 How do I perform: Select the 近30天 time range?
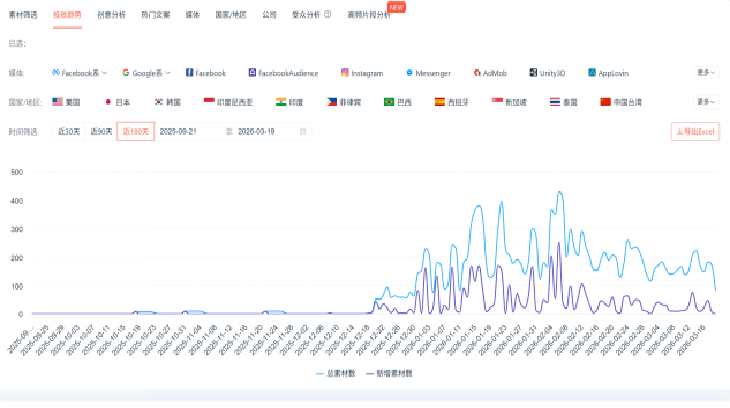click(x=68, y=131)
